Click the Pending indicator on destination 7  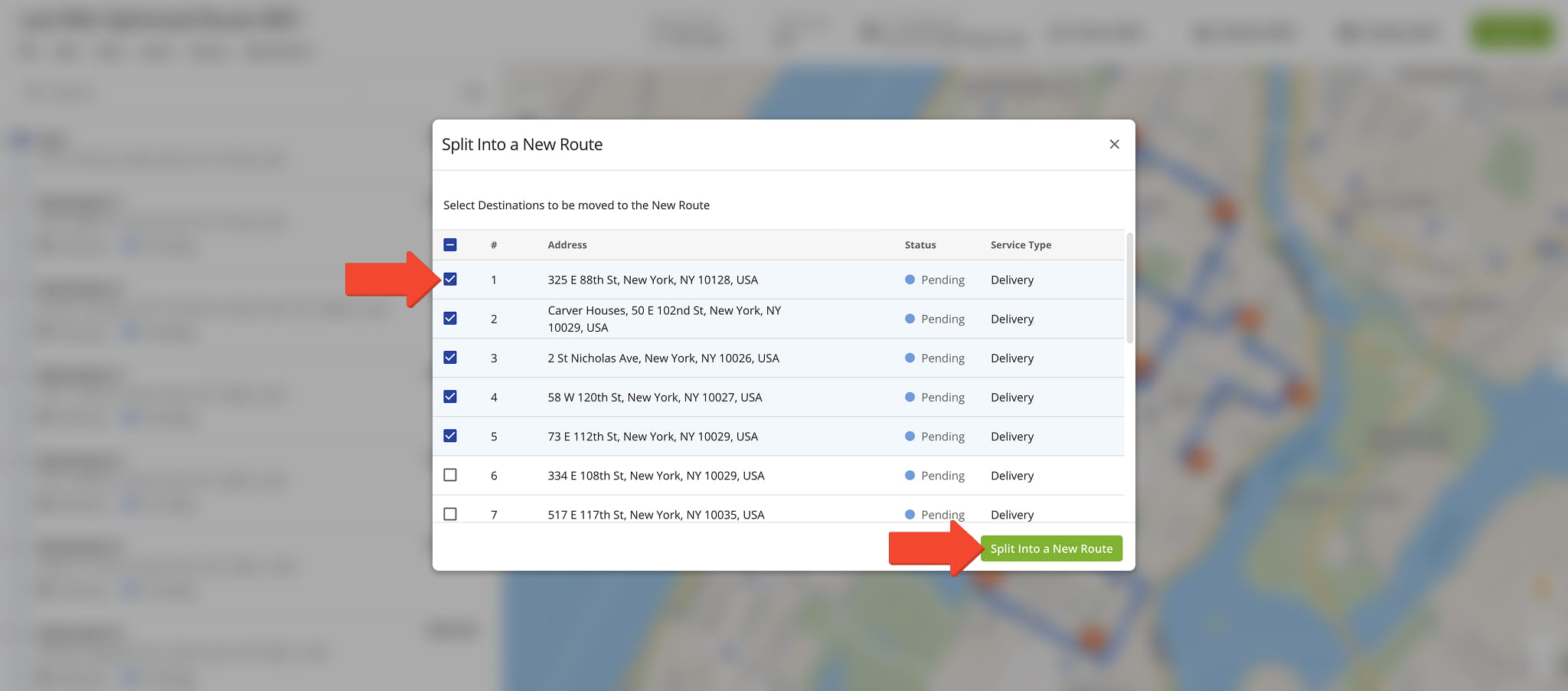(936, 514)
